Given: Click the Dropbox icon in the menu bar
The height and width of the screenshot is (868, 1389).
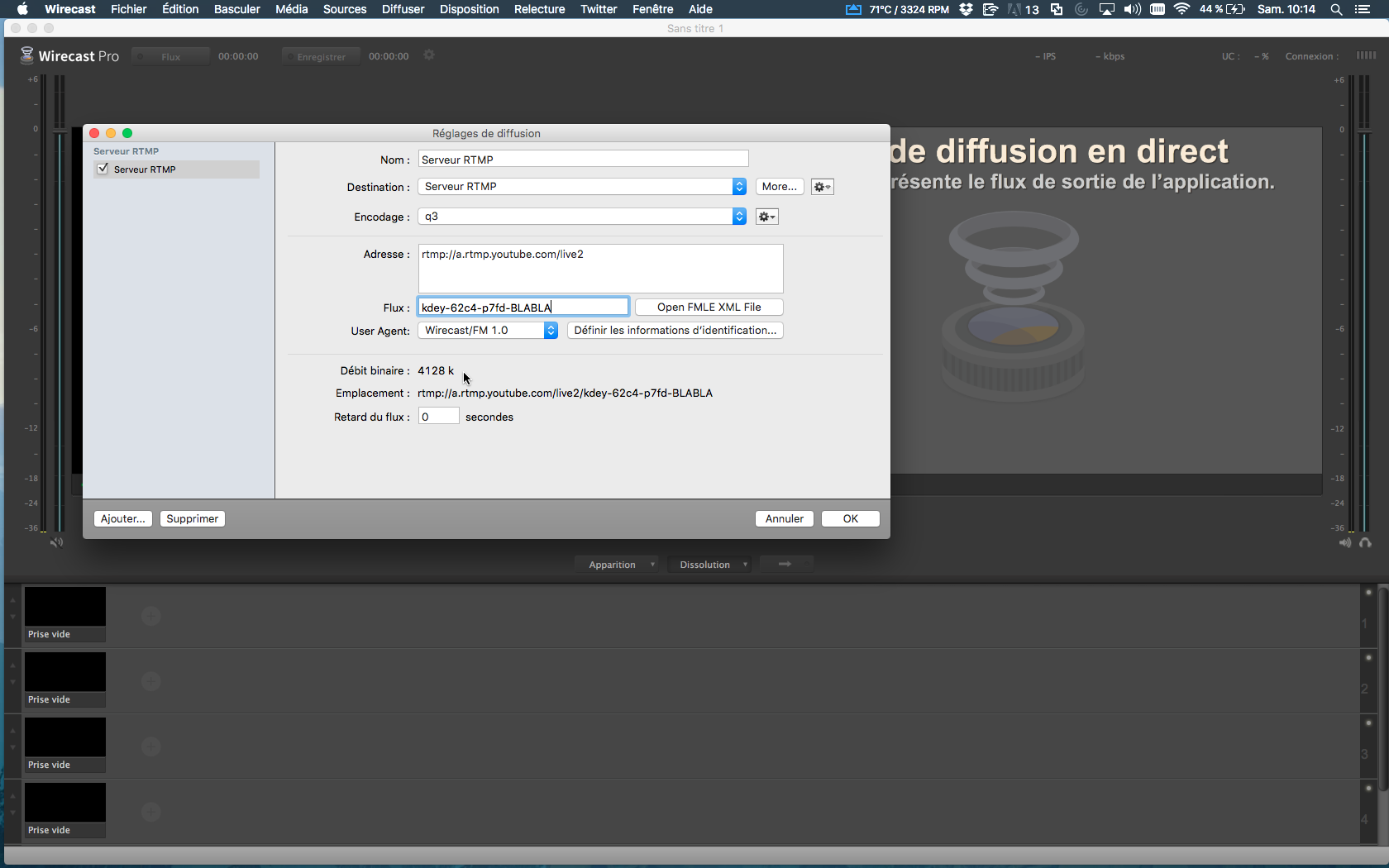Looking at the screenshot, I should tap(966, 9).
